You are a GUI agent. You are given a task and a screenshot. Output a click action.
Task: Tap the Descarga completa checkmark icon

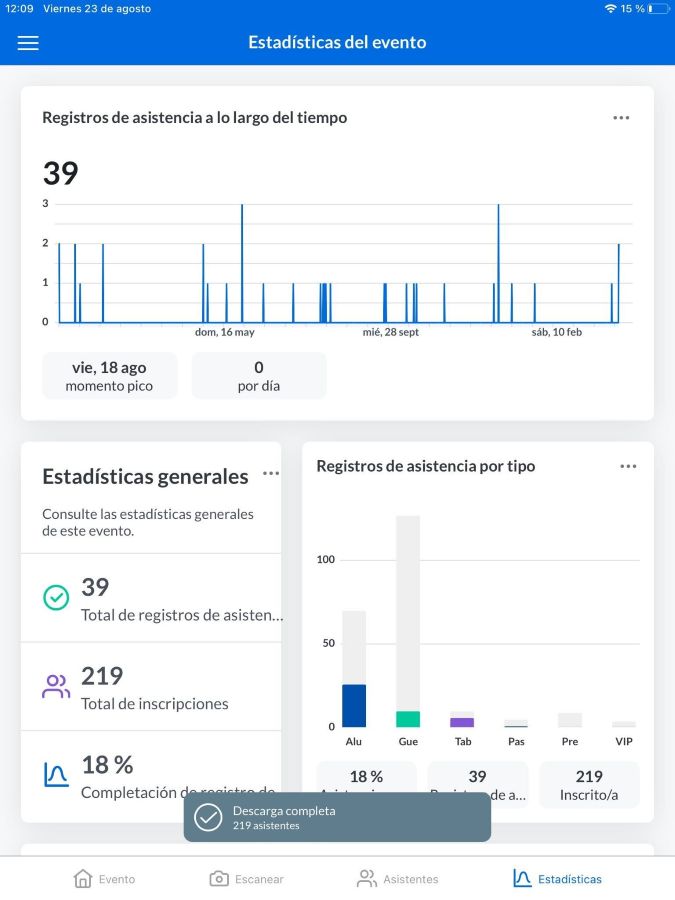(x=208, y=817)
